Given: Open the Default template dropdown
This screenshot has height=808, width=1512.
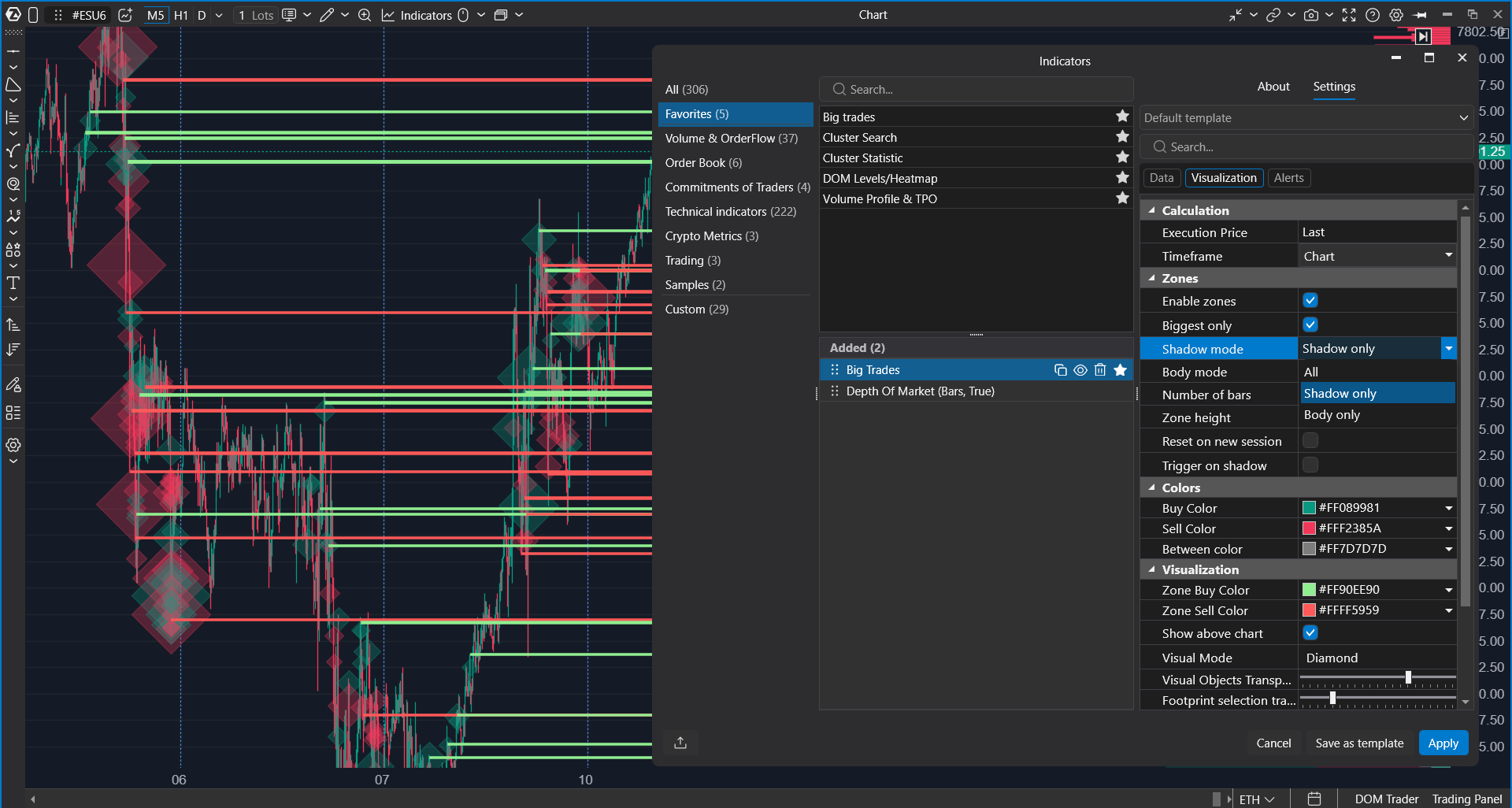Looking at the screenshot, I should 1306,118.
